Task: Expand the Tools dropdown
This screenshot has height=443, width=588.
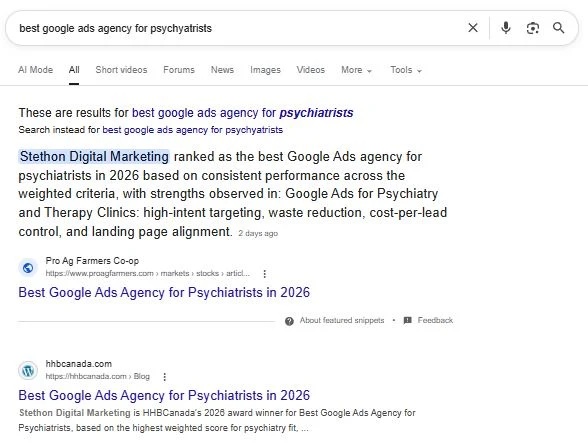Action: [406, 70]
